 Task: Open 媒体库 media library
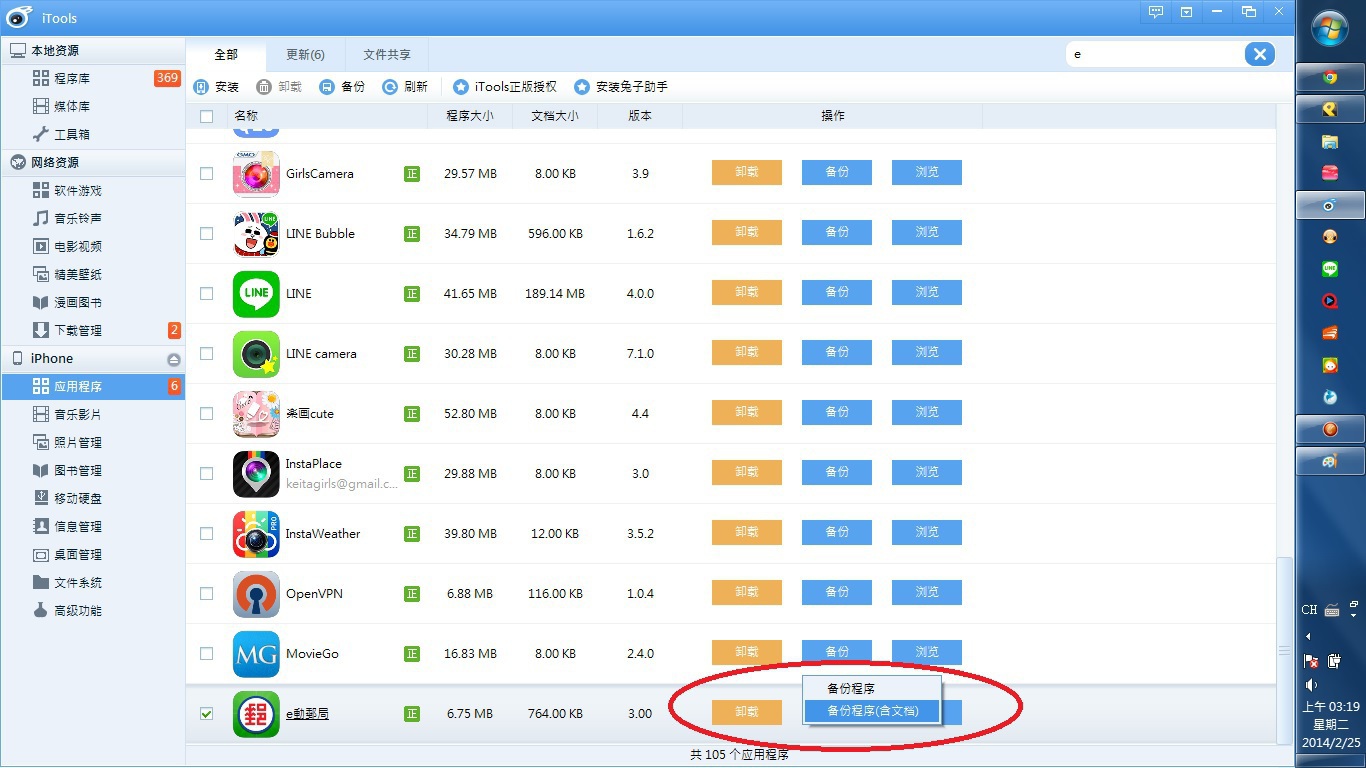pyautogui.click(x=92, y=106)
